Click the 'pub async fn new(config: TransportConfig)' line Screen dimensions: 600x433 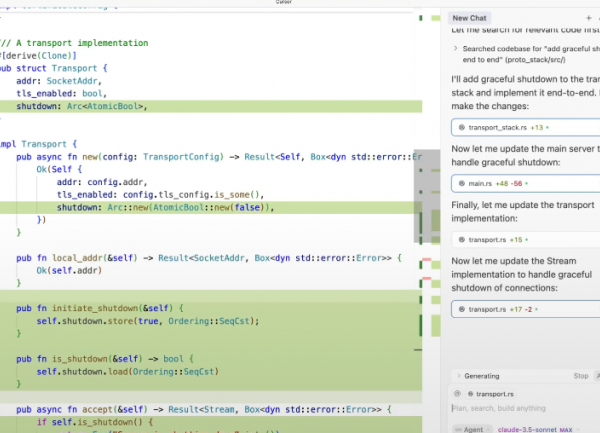click(219, 157)
